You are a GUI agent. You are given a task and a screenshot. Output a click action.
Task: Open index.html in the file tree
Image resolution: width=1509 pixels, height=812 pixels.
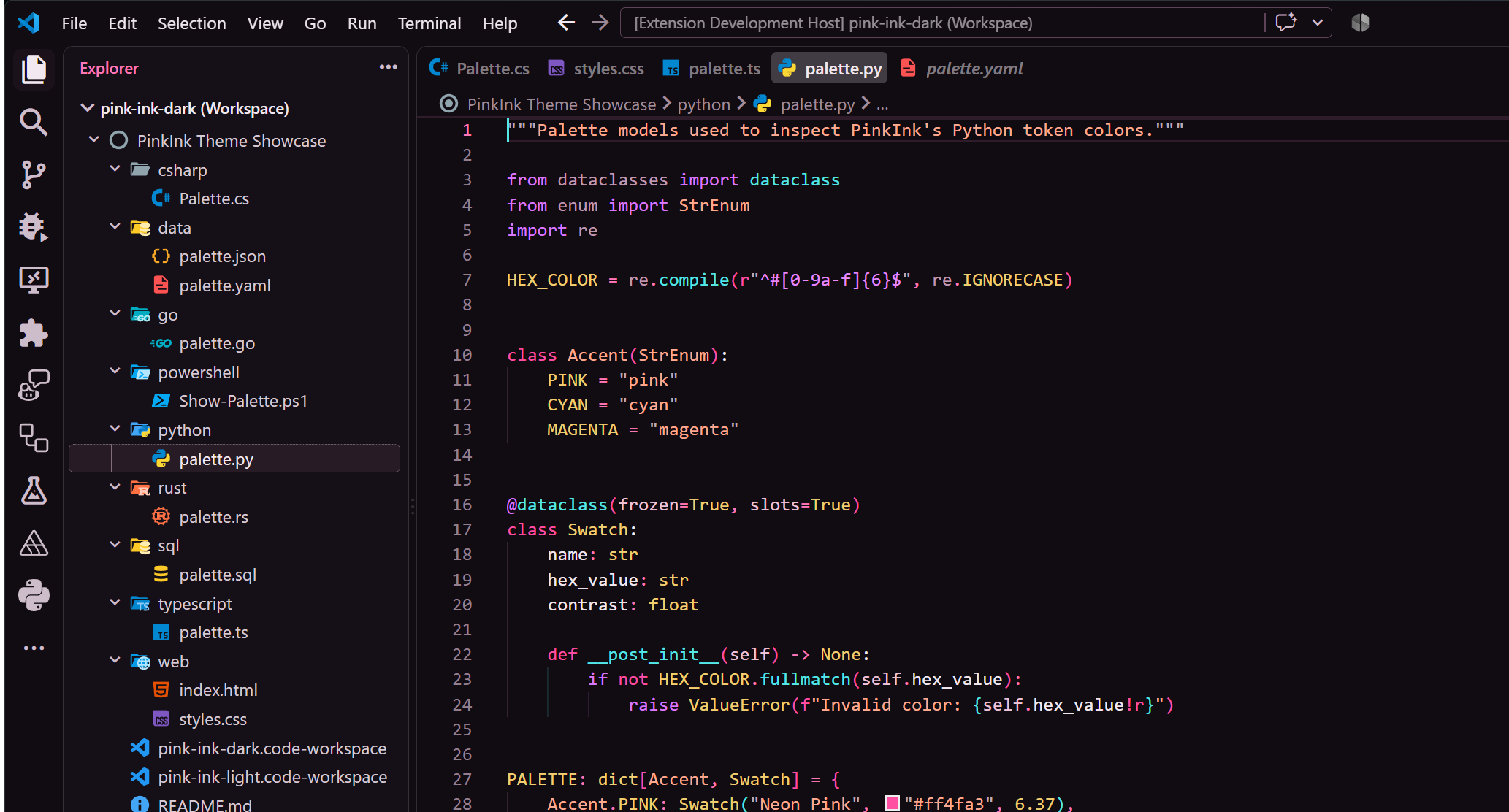234,690
